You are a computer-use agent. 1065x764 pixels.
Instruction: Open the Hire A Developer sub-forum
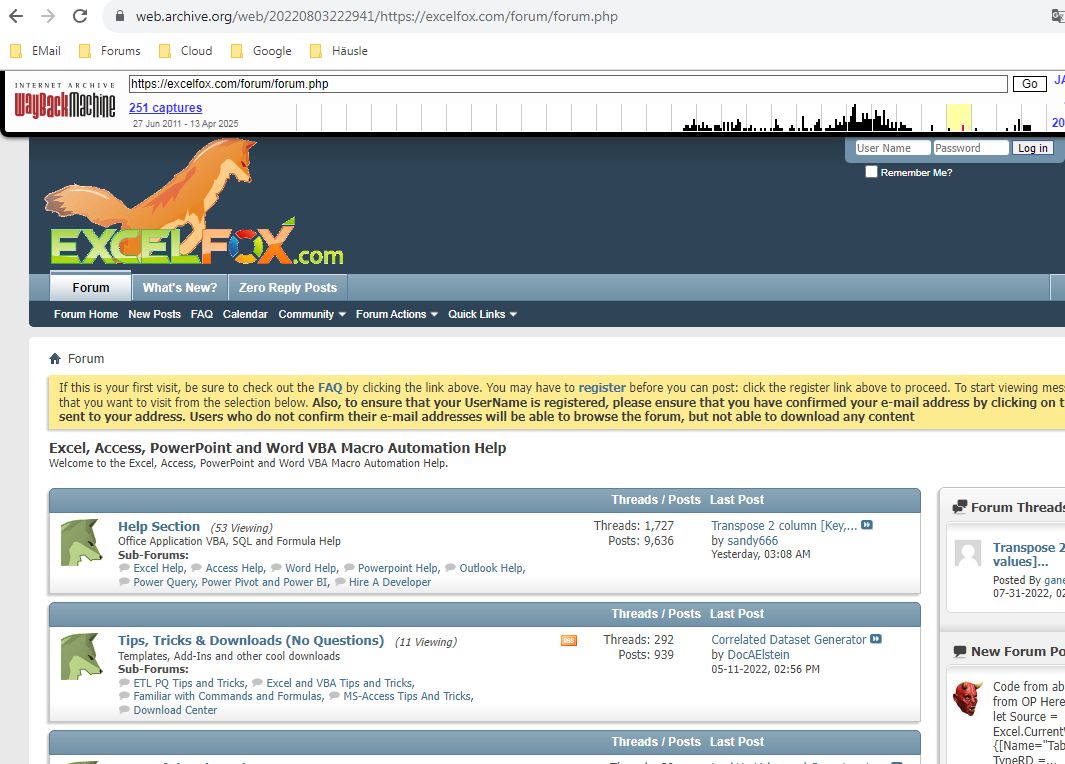[x=390, y=582]
